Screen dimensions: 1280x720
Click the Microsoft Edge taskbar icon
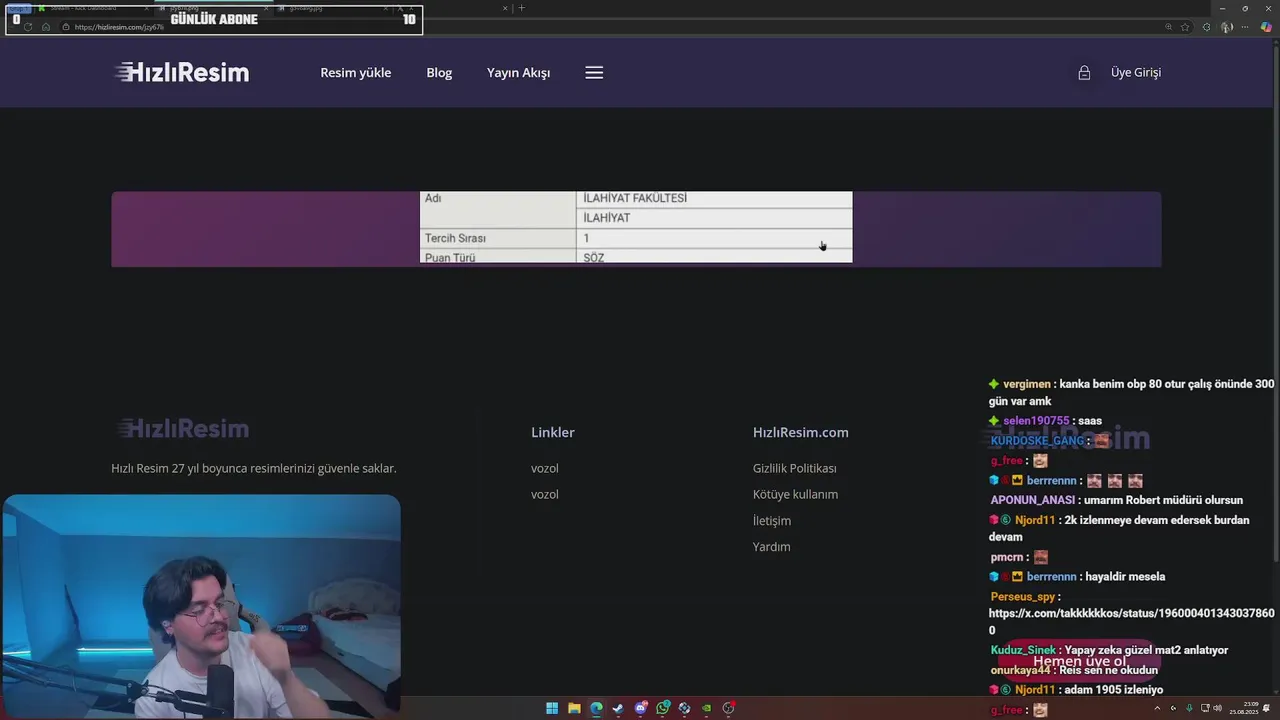pos(596,708)
